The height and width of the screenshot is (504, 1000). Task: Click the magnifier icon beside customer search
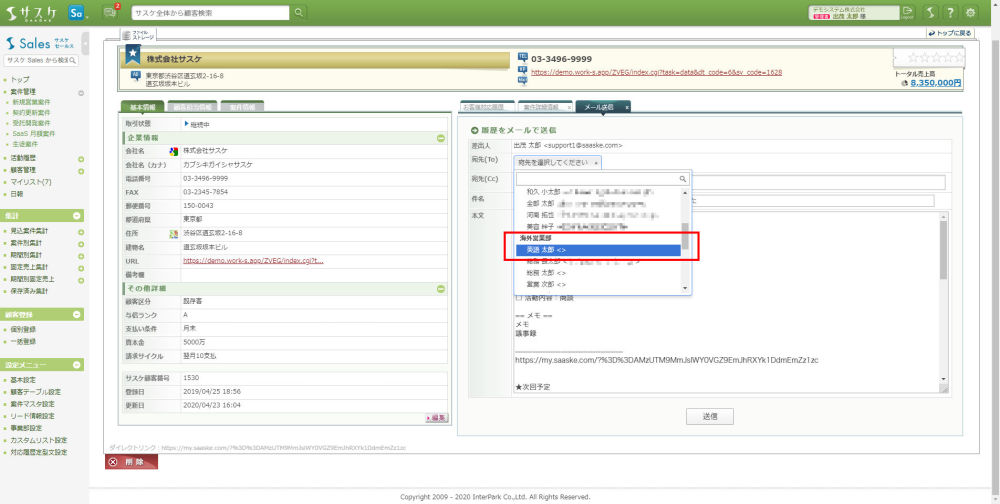[299, 13]
